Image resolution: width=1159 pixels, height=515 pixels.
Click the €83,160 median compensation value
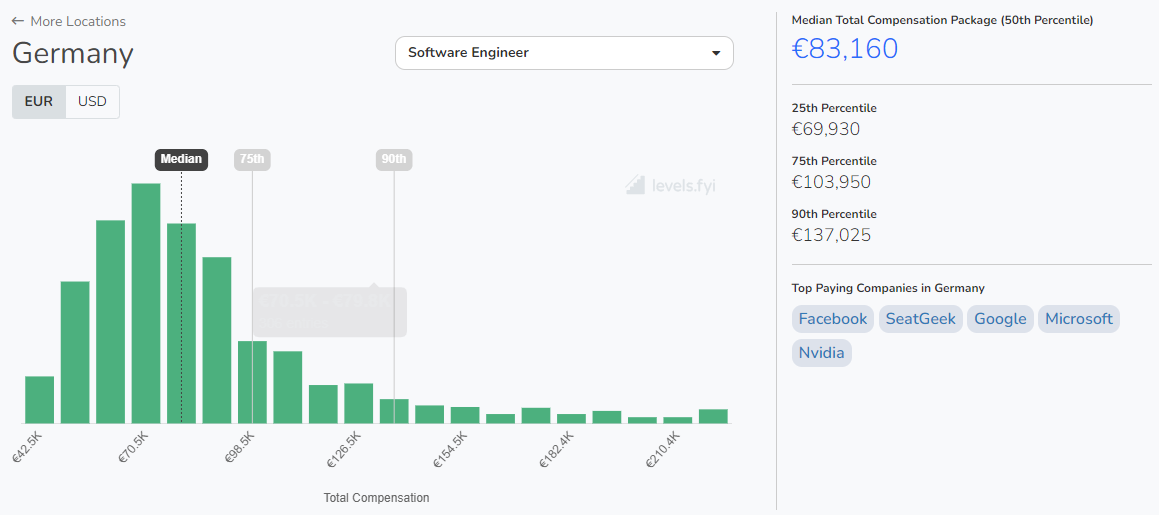tap(845, 48)
